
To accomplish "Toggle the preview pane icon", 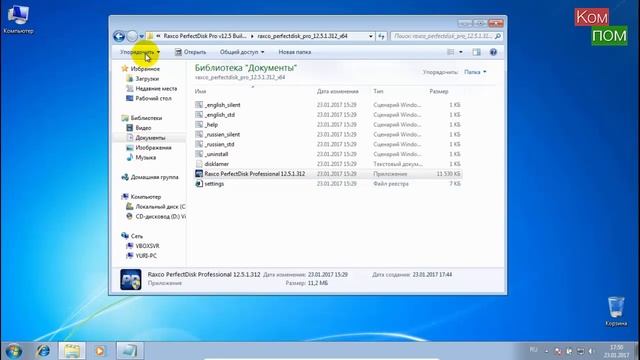I will 476,52.
